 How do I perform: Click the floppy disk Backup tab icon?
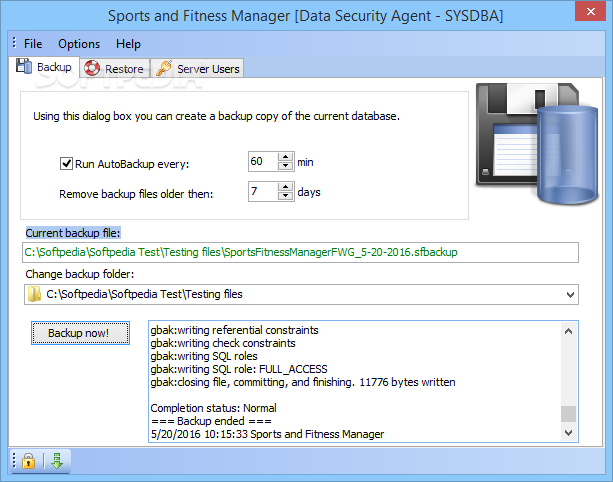tap(24, 66)
